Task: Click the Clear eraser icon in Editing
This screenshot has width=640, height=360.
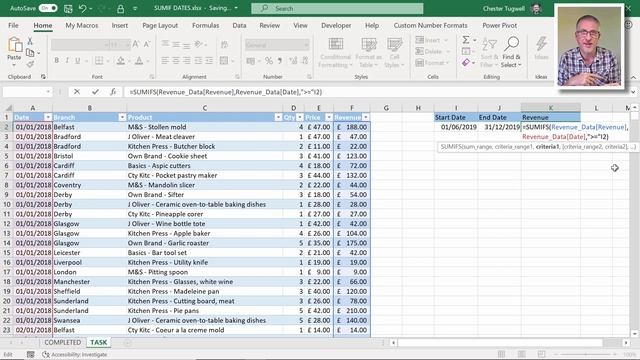Action: tap(466, 63)
